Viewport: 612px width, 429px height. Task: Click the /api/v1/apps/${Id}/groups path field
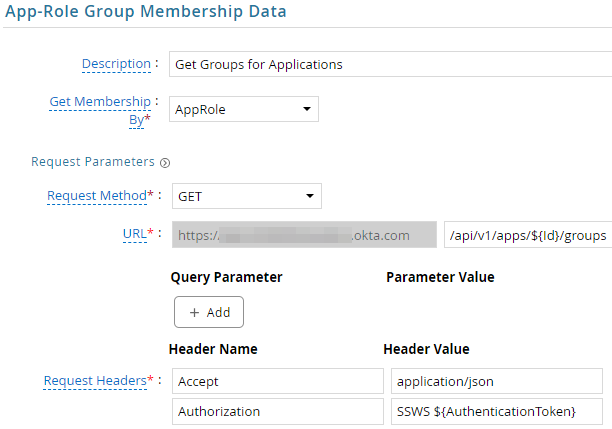(528, 235)
